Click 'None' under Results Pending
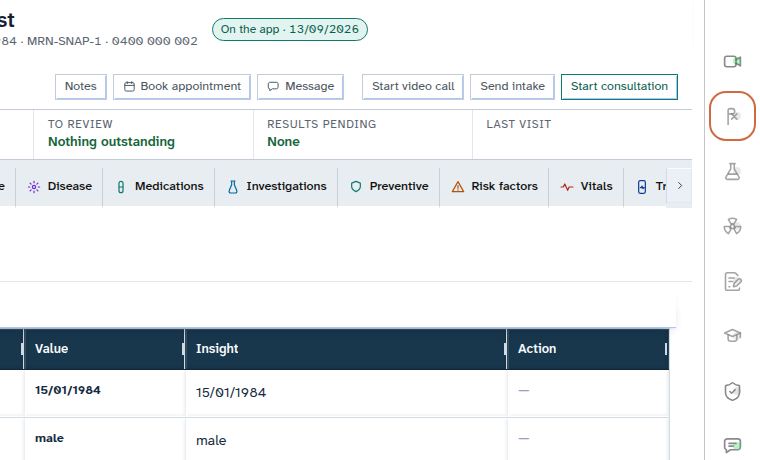This screenshot has height=460, width=760. (x=284, y=142)
